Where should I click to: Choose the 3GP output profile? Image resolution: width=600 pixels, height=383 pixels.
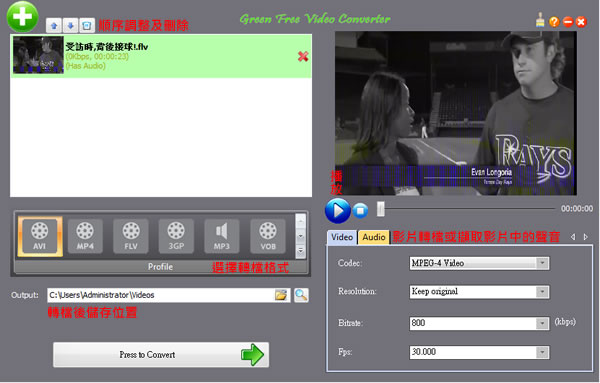coord(176,236)
